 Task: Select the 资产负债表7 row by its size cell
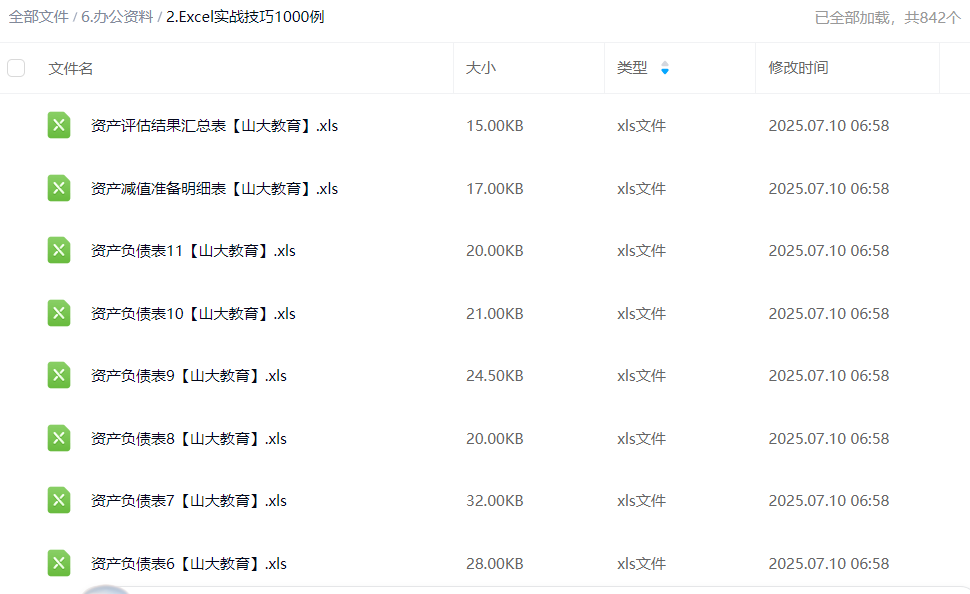tap(494, 501)
